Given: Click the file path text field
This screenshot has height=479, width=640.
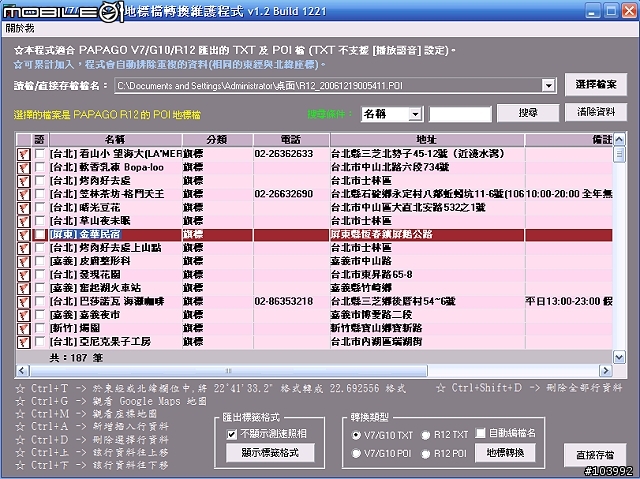Looking at the screenshot, I should [329, 86].
